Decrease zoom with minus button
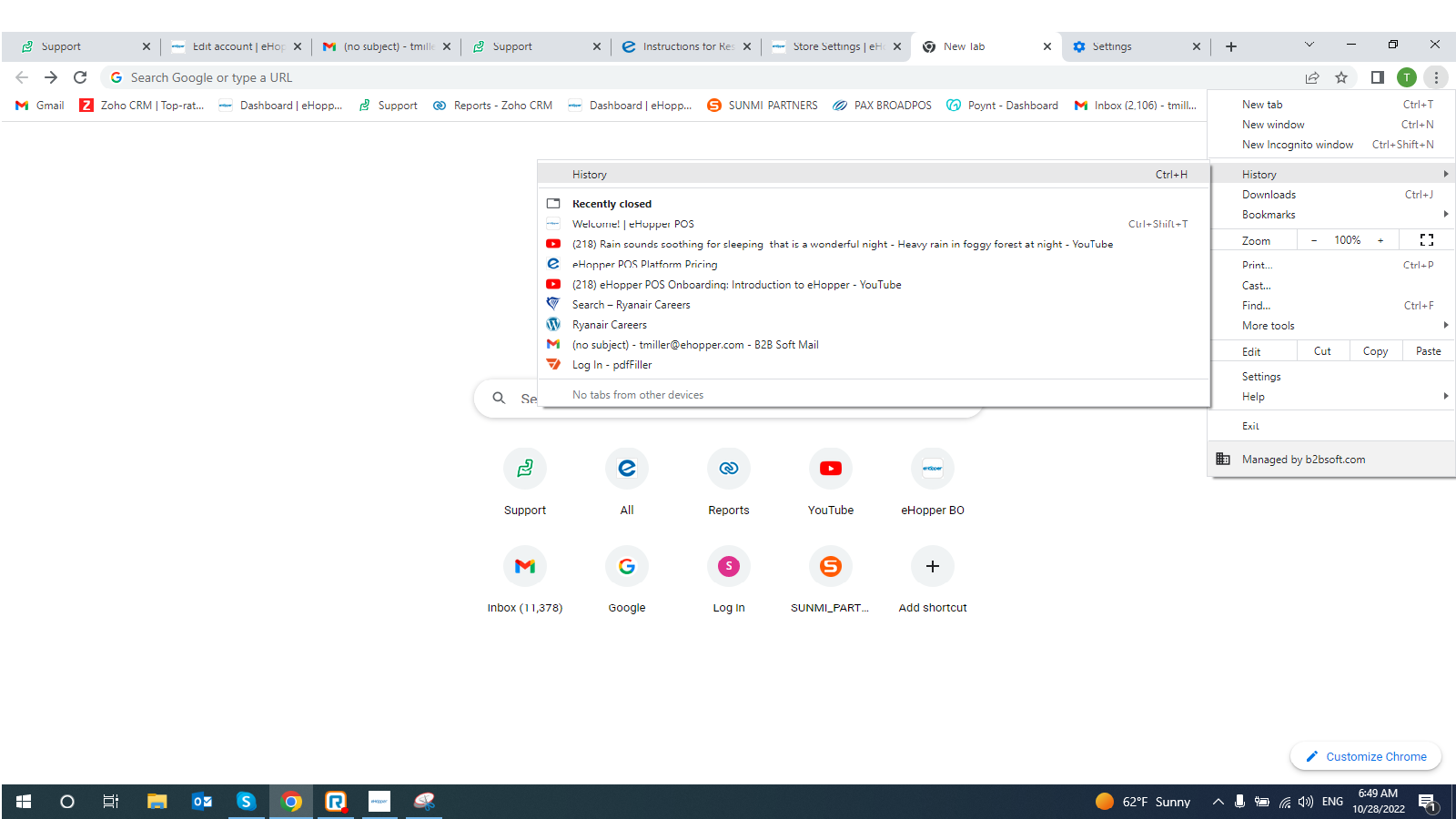Viewport: 1456px width, 819px height. 1314,240
